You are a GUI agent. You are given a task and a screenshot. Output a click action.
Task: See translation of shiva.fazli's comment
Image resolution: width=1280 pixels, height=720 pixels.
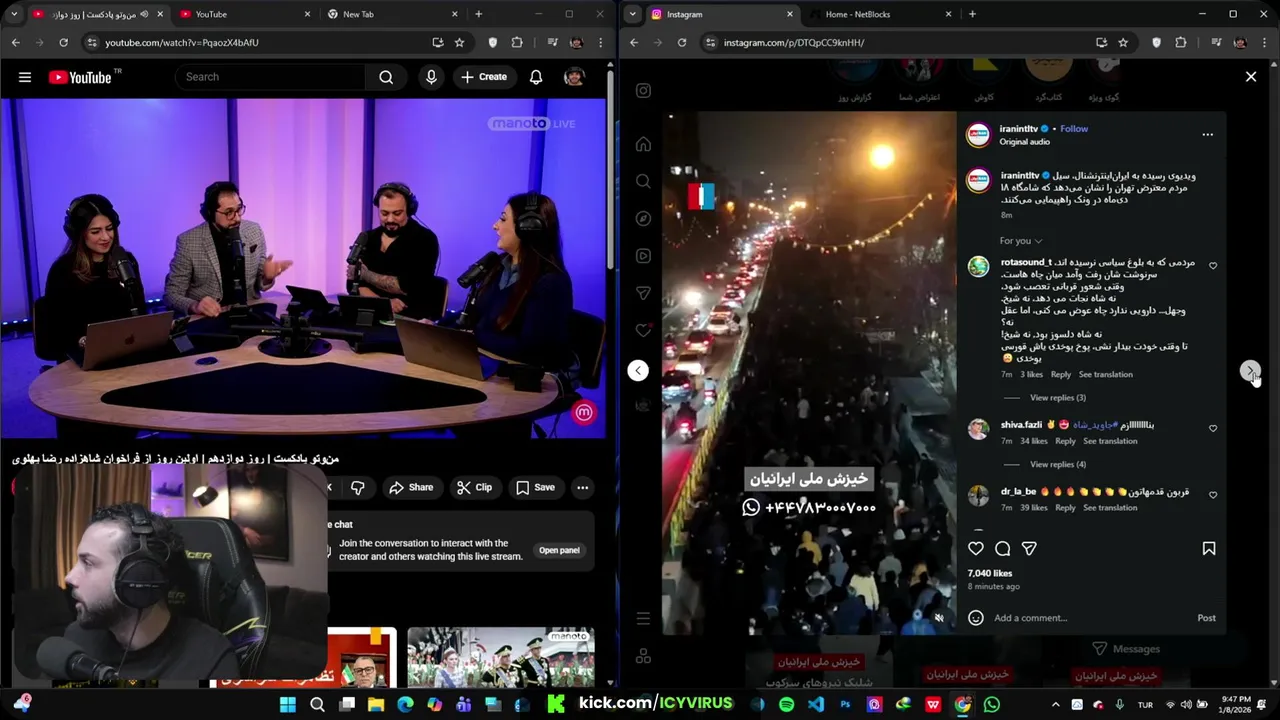pyautogui.click(x=1110, y=441)
